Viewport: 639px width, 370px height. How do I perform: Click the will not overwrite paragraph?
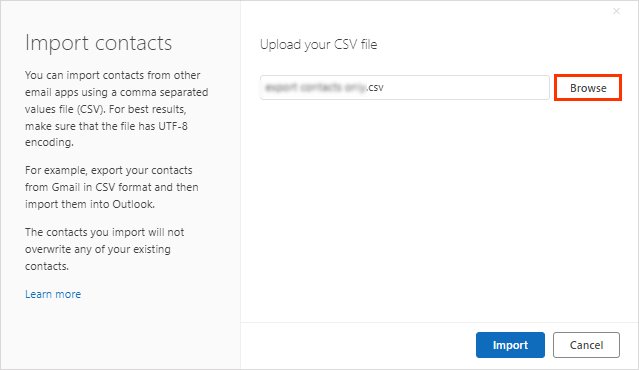coord(105,249)
